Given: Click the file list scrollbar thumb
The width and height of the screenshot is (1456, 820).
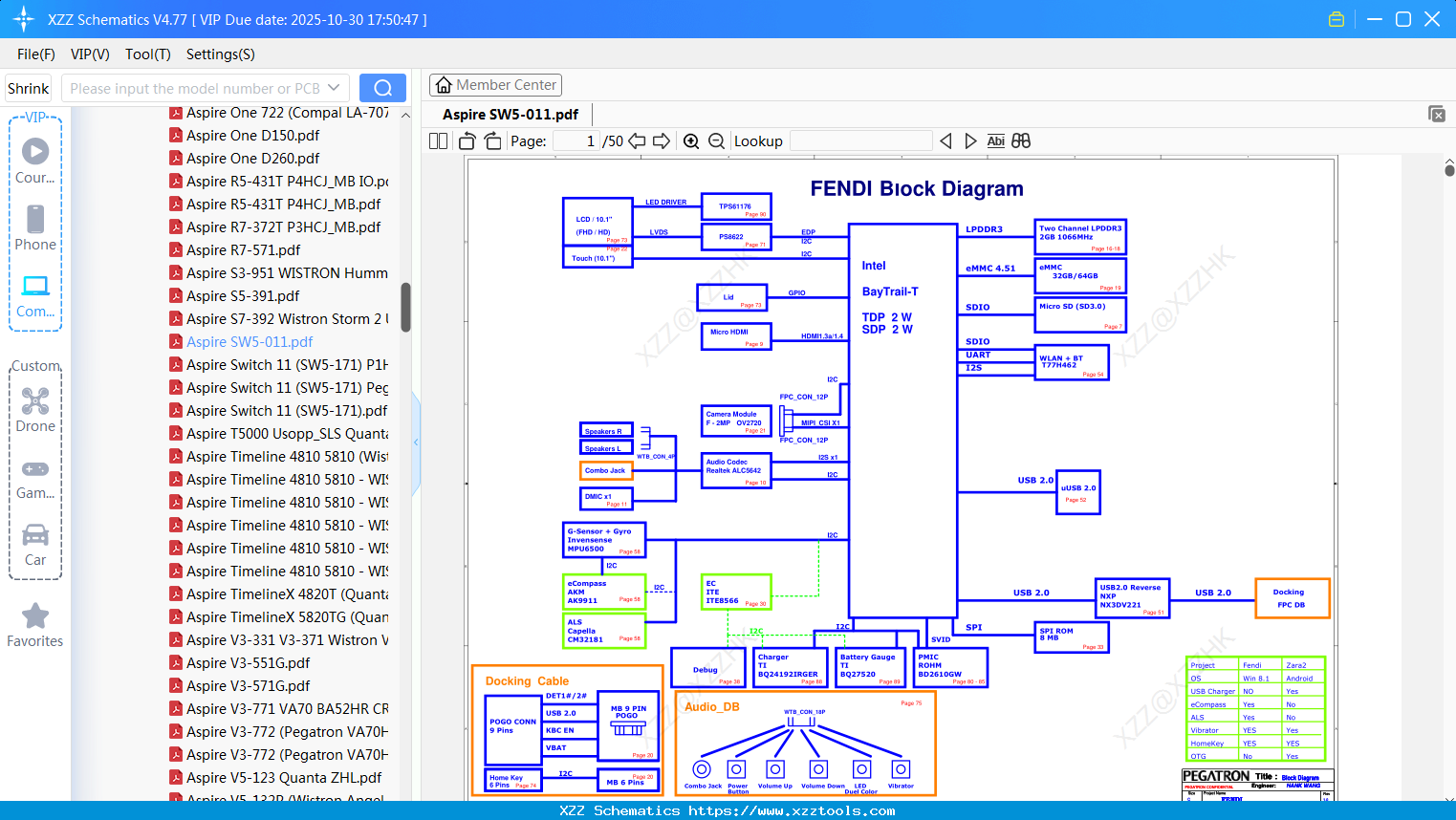Looking at the screenshot, I should tap(405, 307).
